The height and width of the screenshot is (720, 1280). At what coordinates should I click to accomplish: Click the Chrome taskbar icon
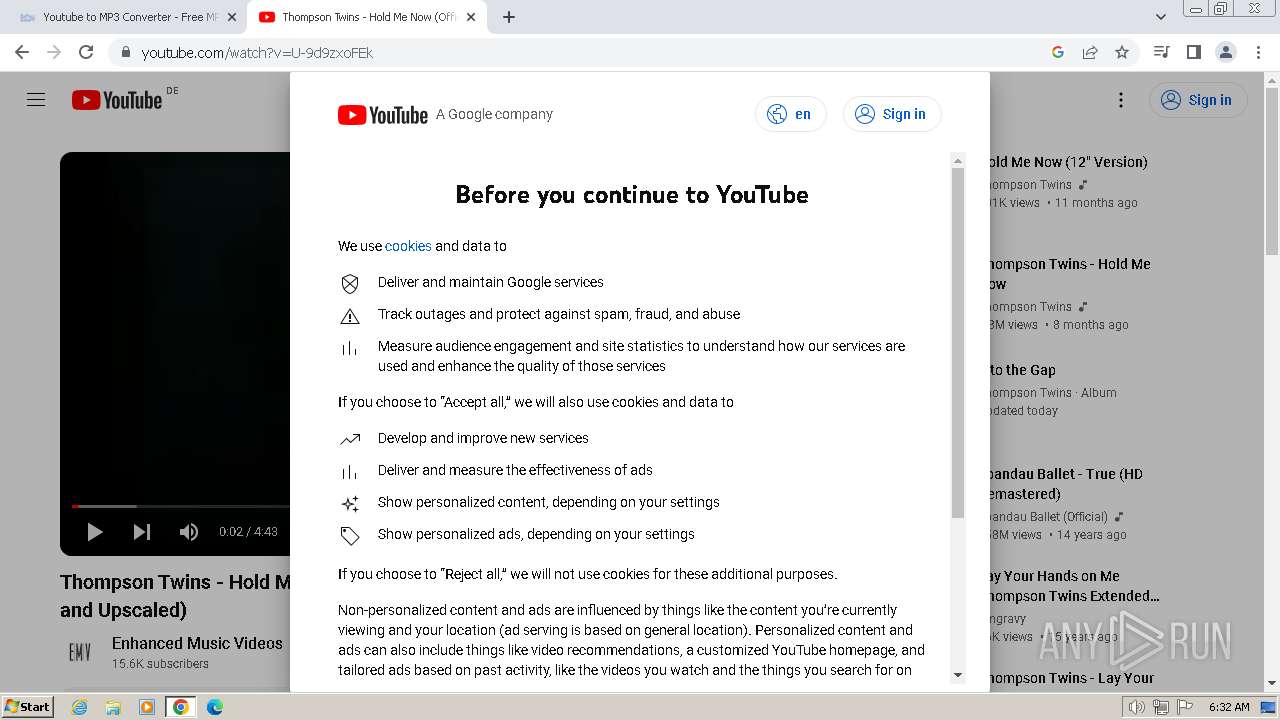point(181,707)
